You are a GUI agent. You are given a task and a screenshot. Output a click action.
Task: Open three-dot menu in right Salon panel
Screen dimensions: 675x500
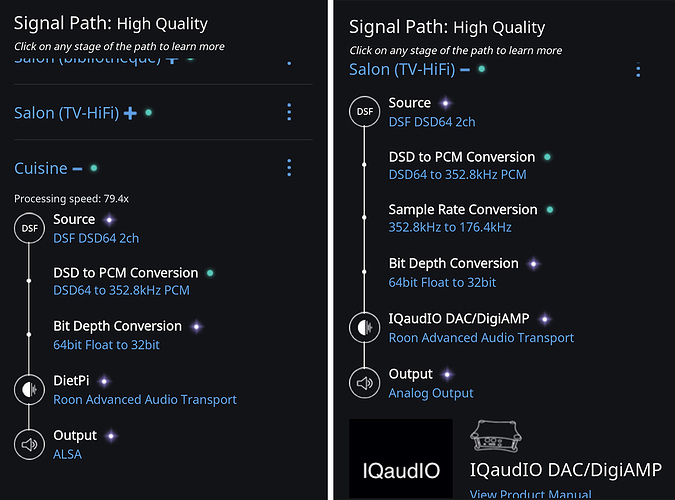pos(638,70)
